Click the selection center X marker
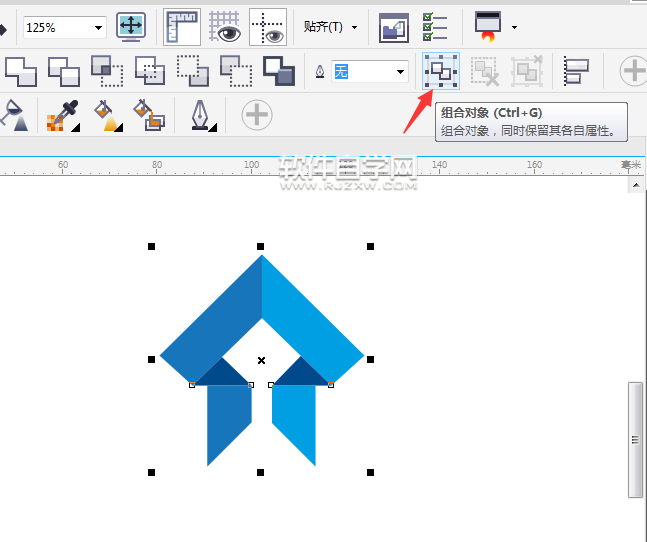Viewport: 647px width, 542px height. pyautogui.click(x=261, y=361)
